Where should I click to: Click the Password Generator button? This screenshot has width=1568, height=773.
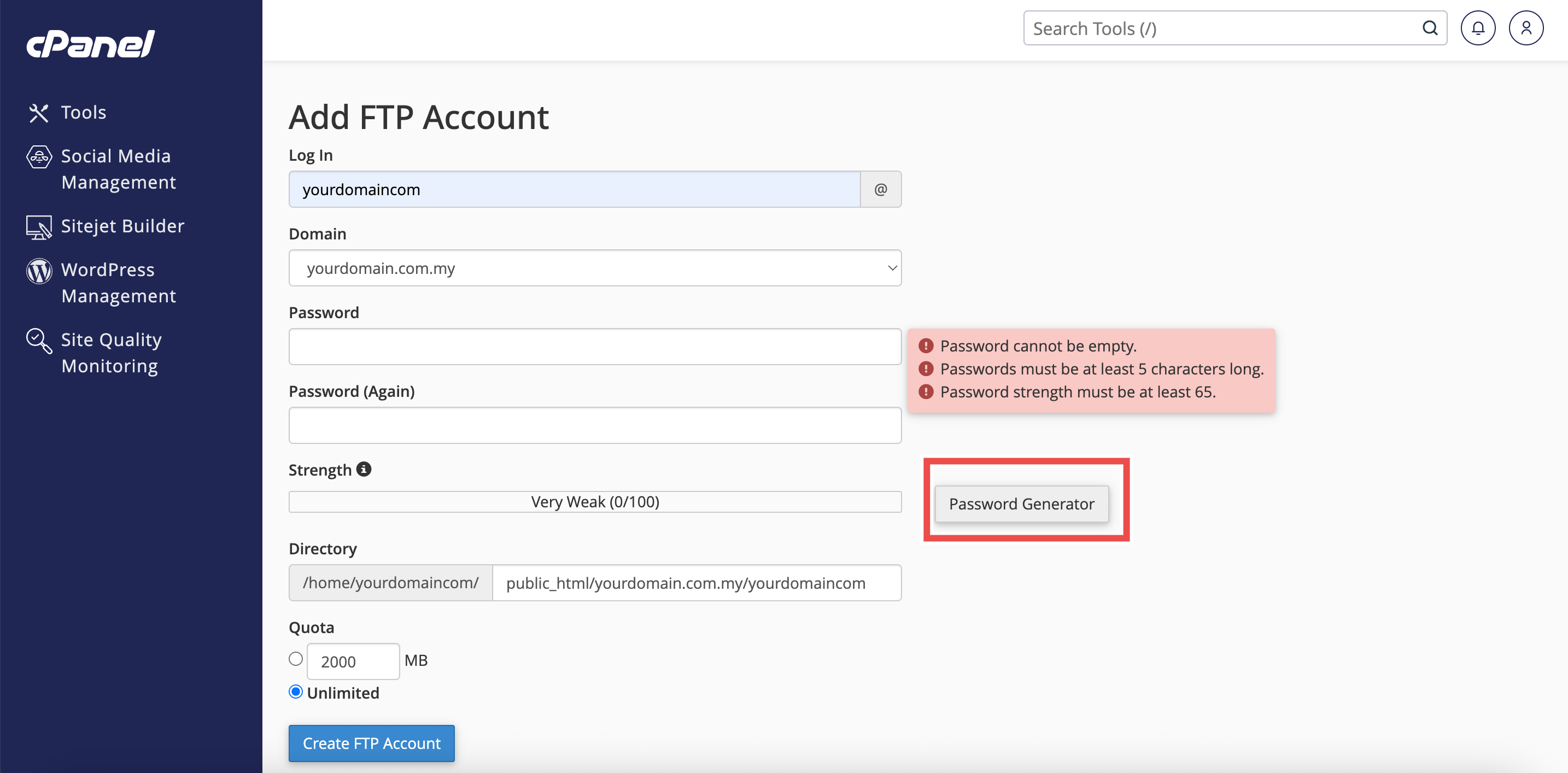(1021, 503)
